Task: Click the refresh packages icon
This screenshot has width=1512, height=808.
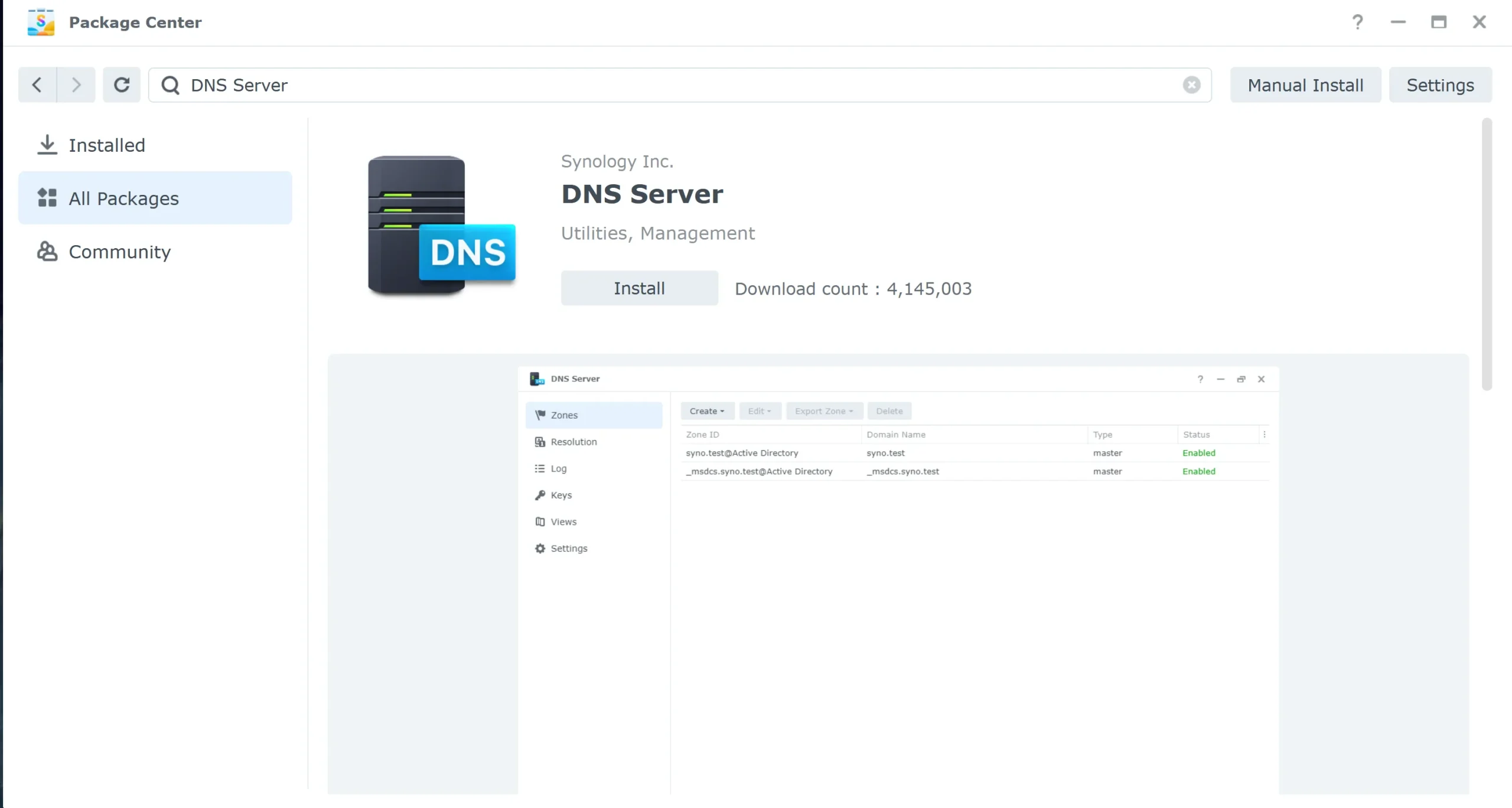Action: (121, 84)
